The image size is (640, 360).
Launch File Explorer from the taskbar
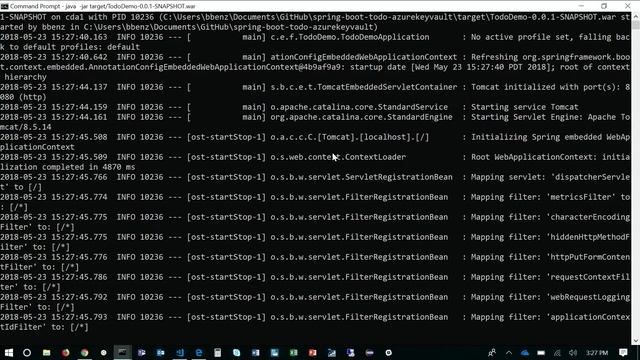coord(47,353)
